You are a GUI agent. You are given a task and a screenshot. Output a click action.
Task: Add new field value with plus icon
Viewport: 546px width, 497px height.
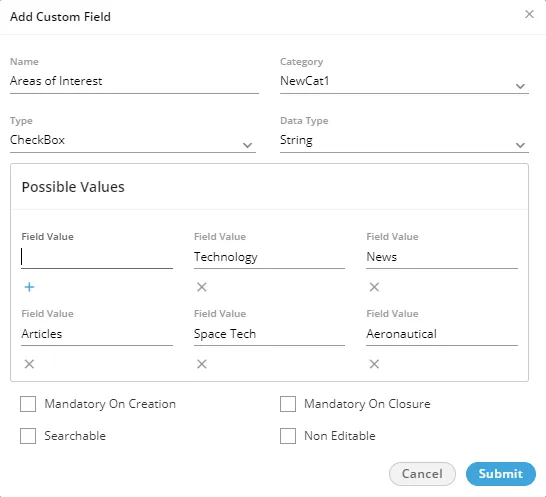[x=29, y=287]
